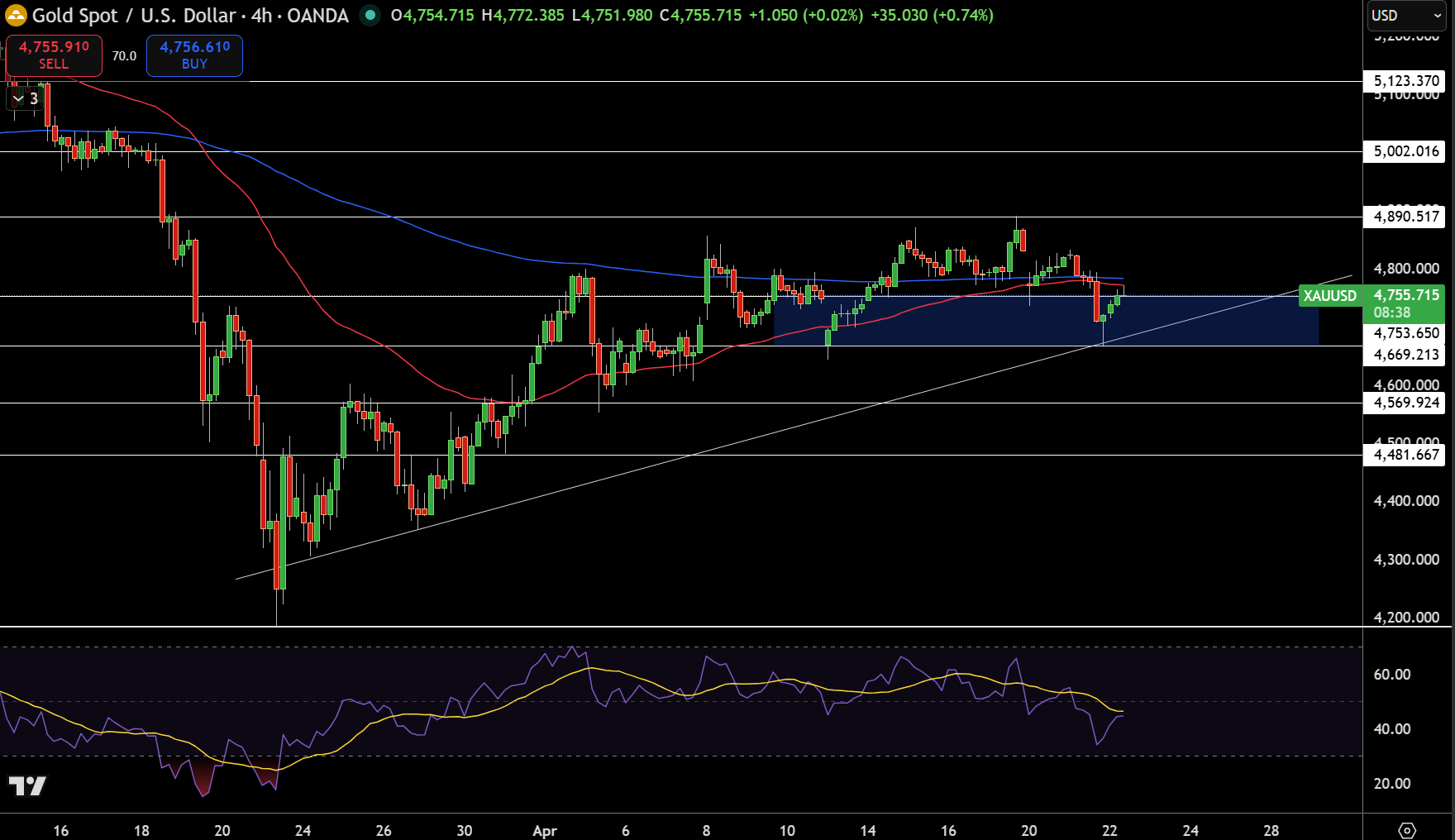
Task: Click the 70.0 spread value
Action: tap(124, 56)
